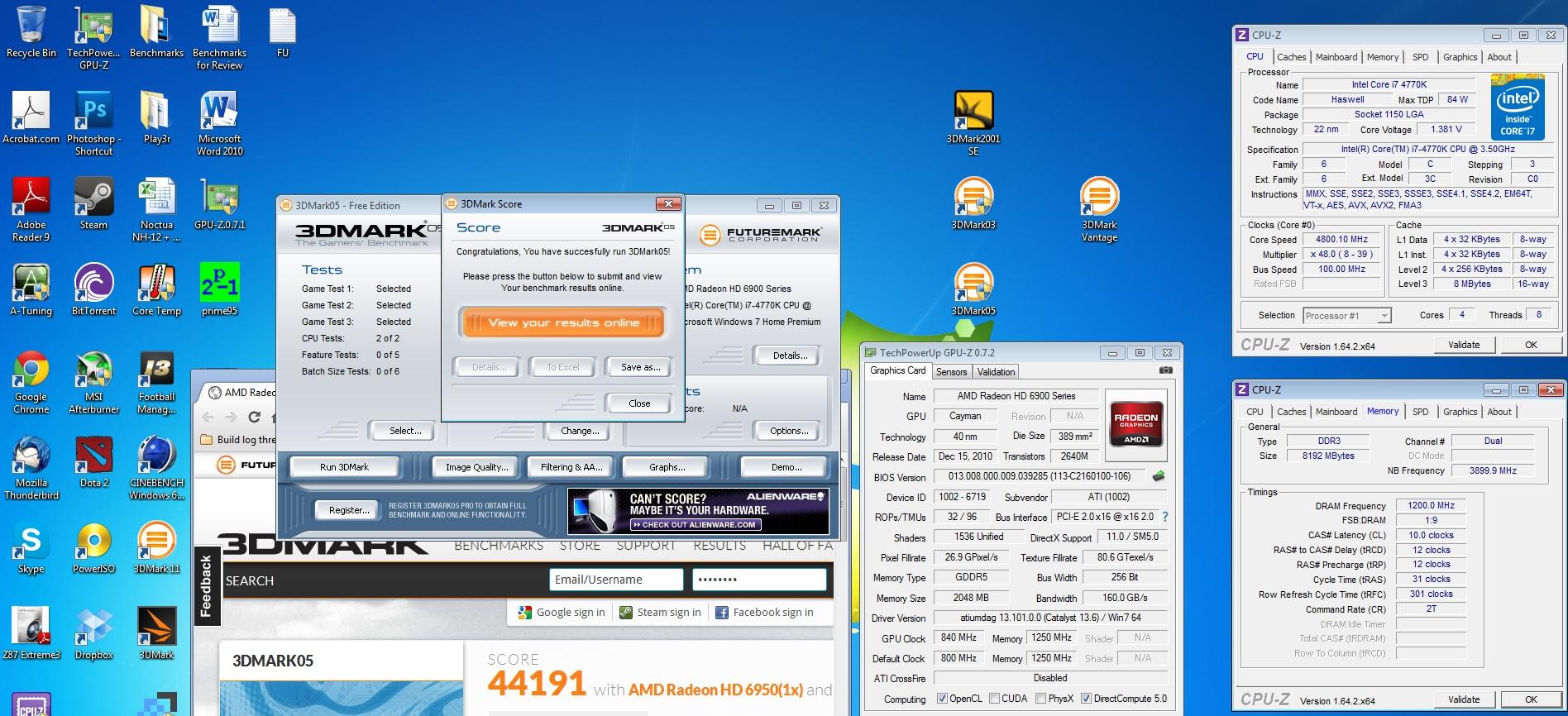The image size is (1568, 716).
Task: Switch to Caches tab in upper CPU-Z
Action: 1291,57
